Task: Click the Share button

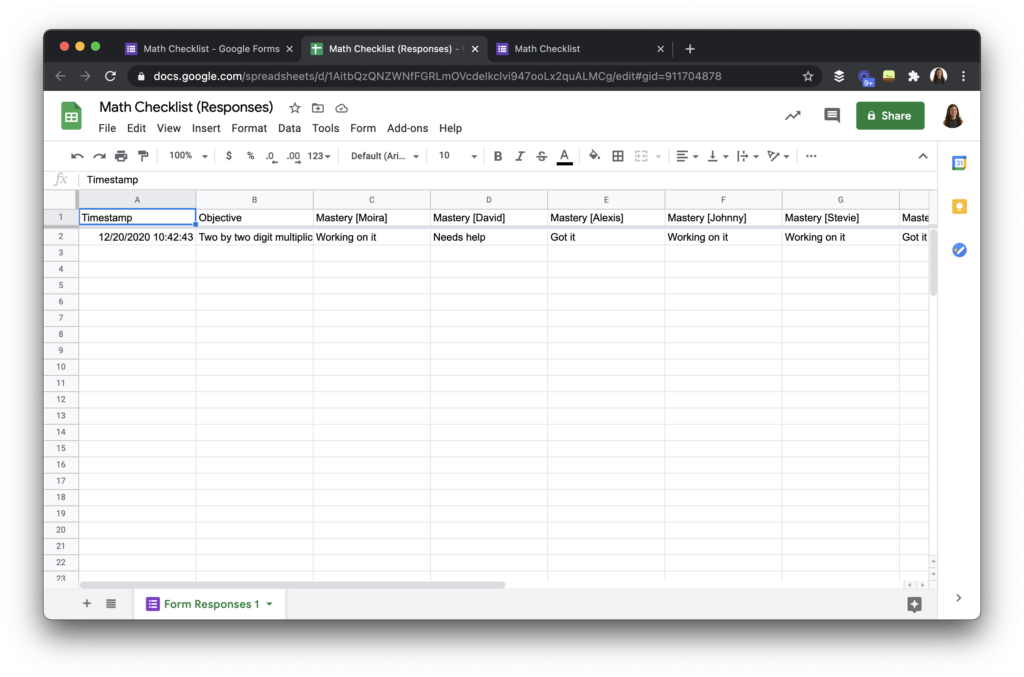Action: tap(889, 116)
